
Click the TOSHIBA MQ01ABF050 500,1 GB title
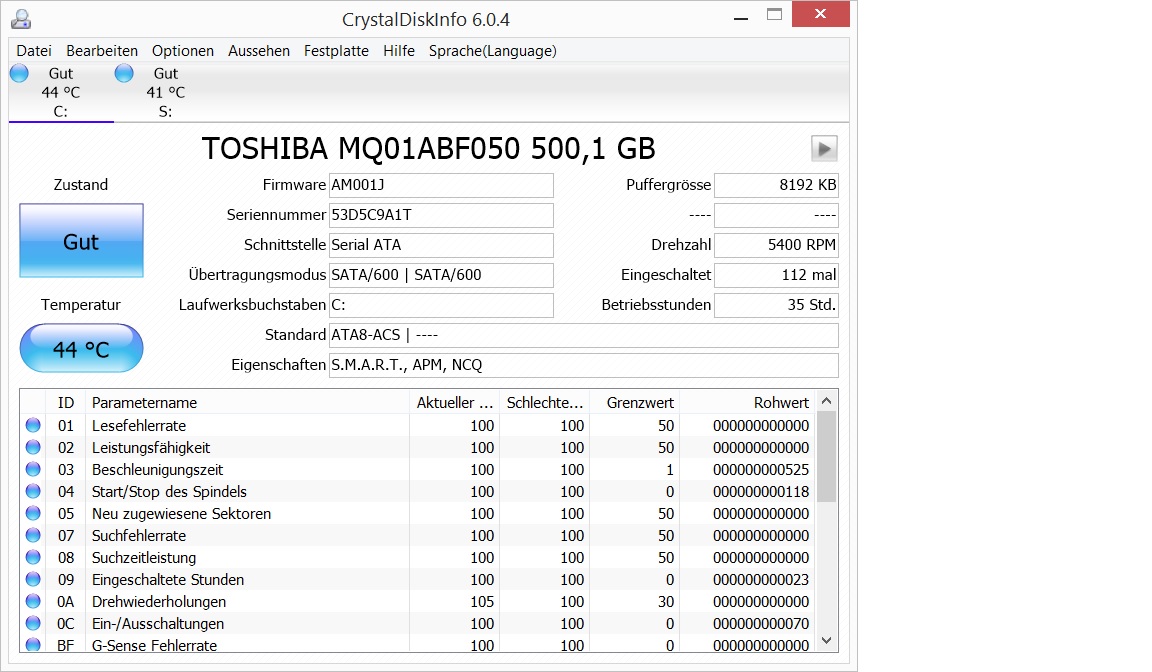[x=428, y=149]
